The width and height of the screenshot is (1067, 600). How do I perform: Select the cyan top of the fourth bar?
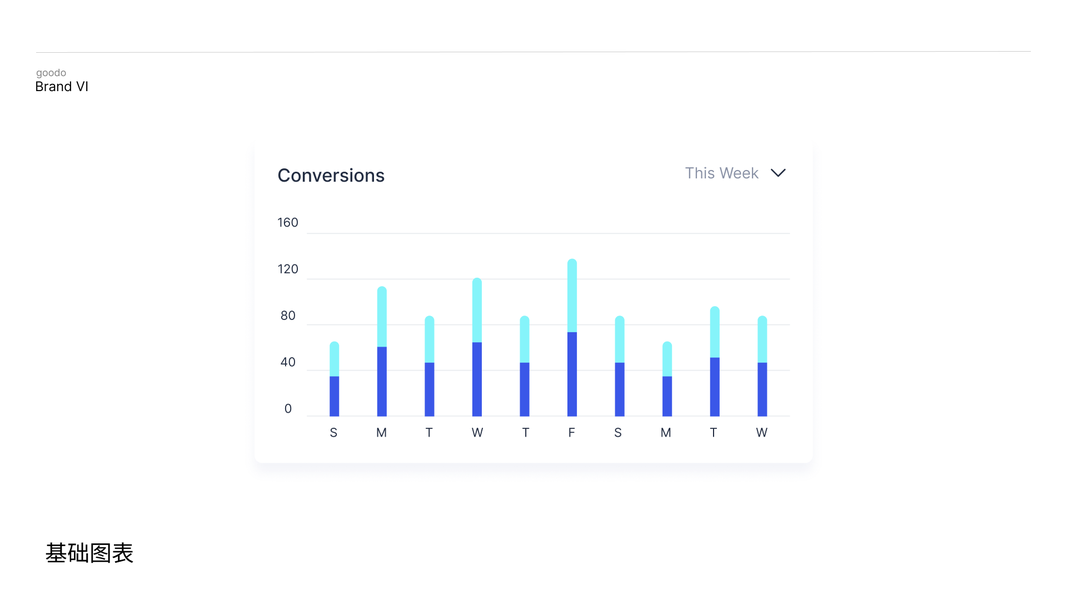[477, 310]
